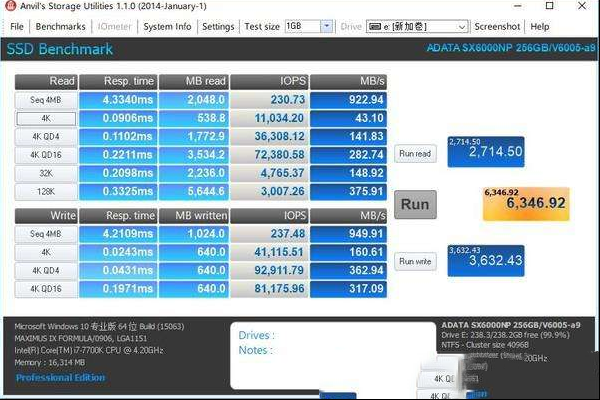Click the Drive E: 238.3/238.2GB free line
This screenshot has height=400, width=600.
point(505,335)
